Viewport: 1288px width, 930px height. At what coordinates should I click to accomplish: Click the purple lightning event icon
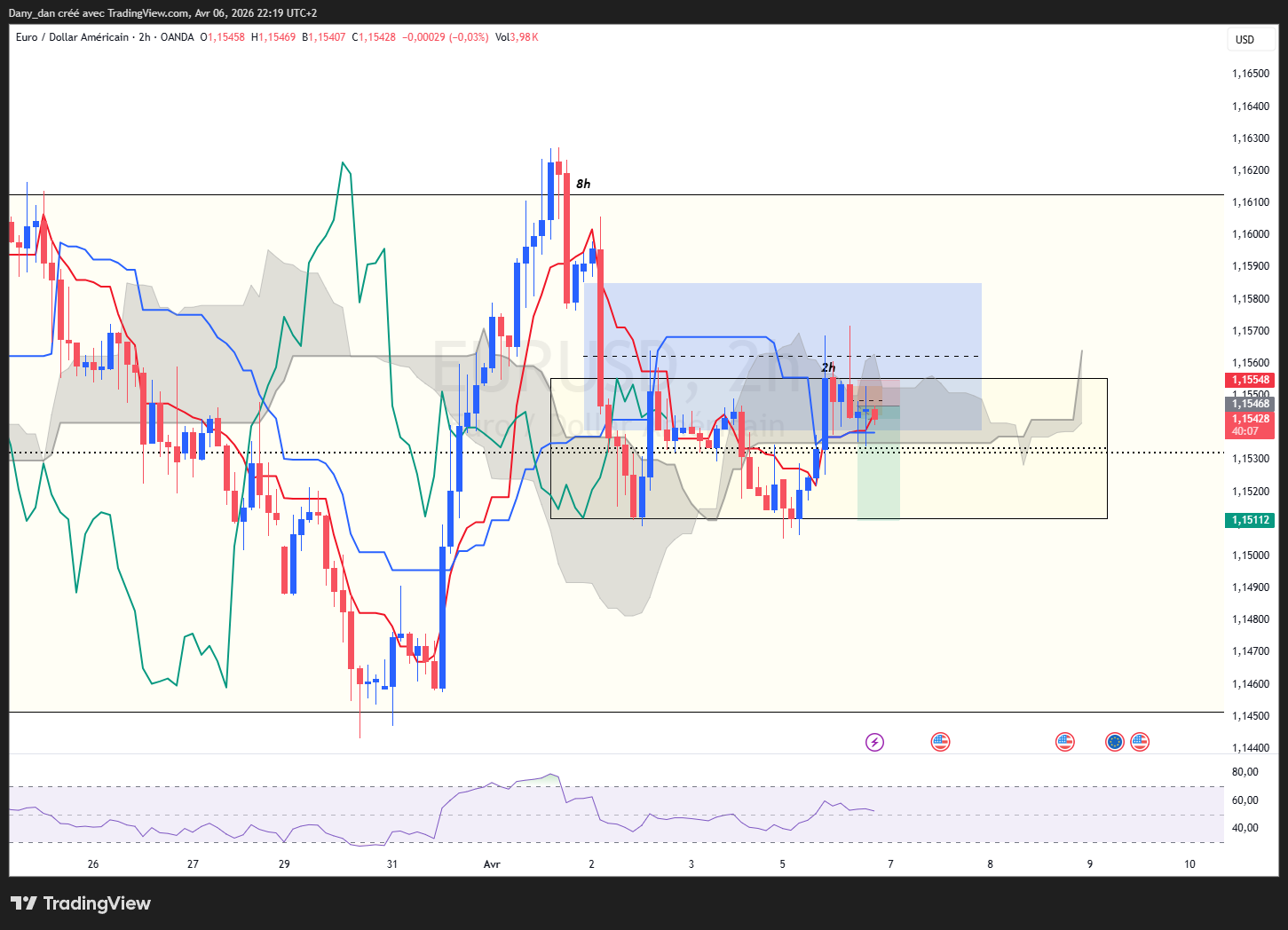[874, 742]
